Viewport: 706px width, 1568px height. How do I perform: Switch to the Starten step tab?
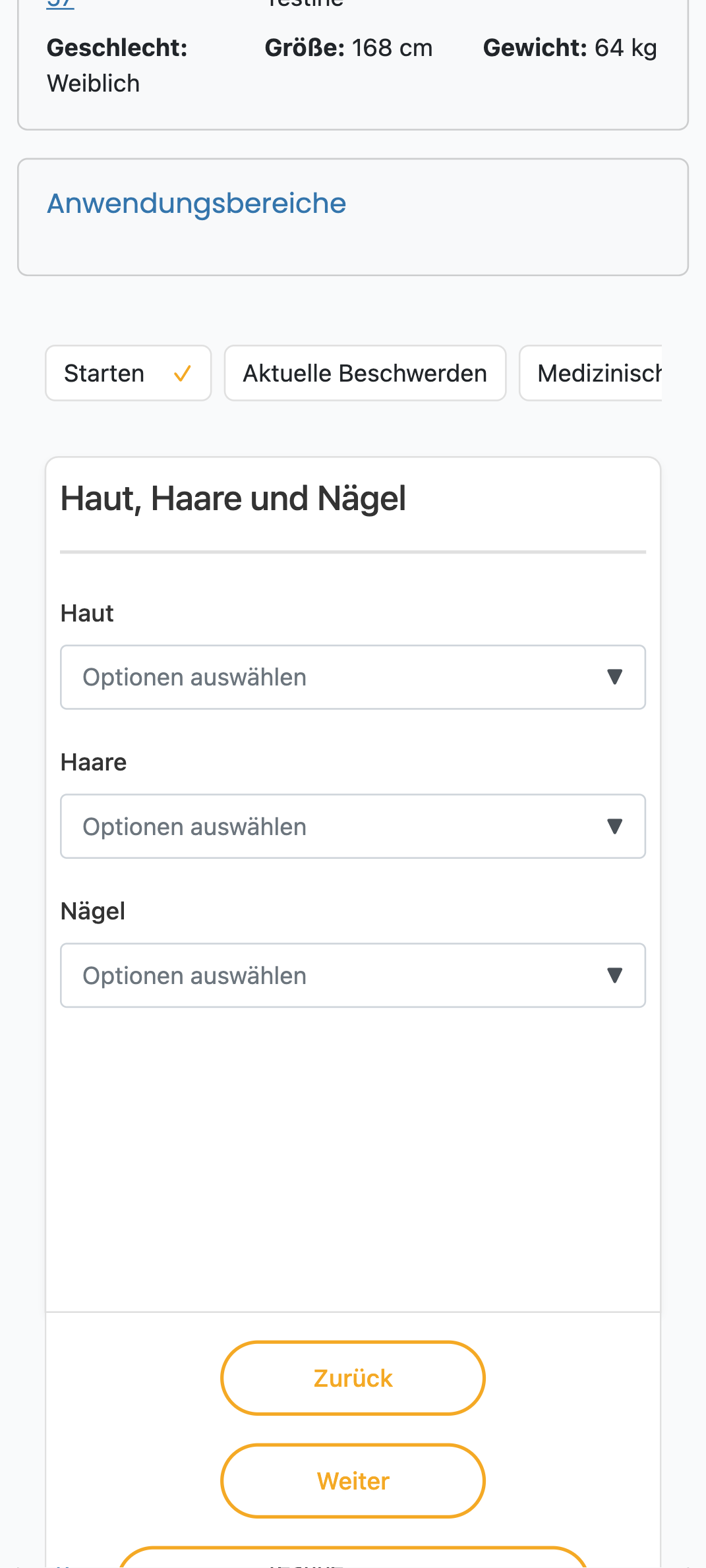[129, 373]
